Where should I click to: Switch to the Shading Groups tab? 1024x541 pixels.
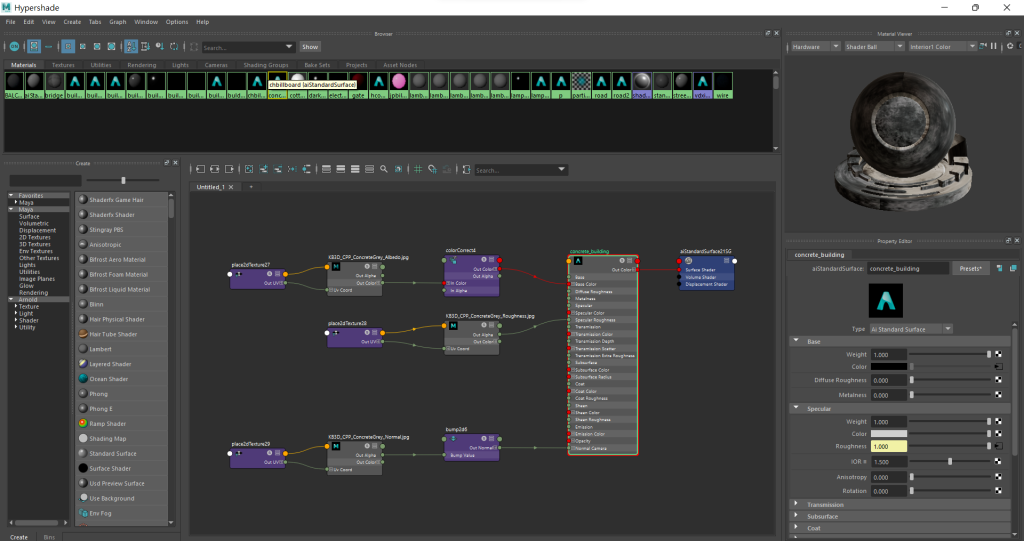click(266, 65)
